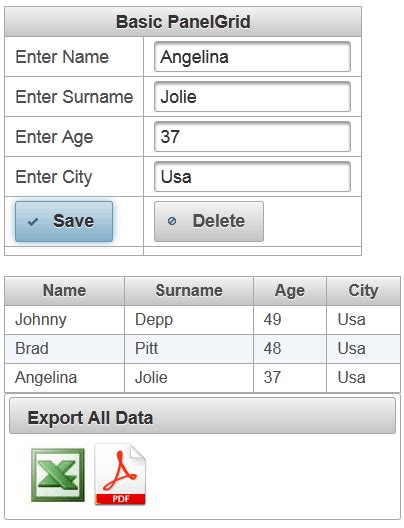This screenshot has width=404, height=528.
Task: Sort table by Surname column header
Action: click(189, 291)
